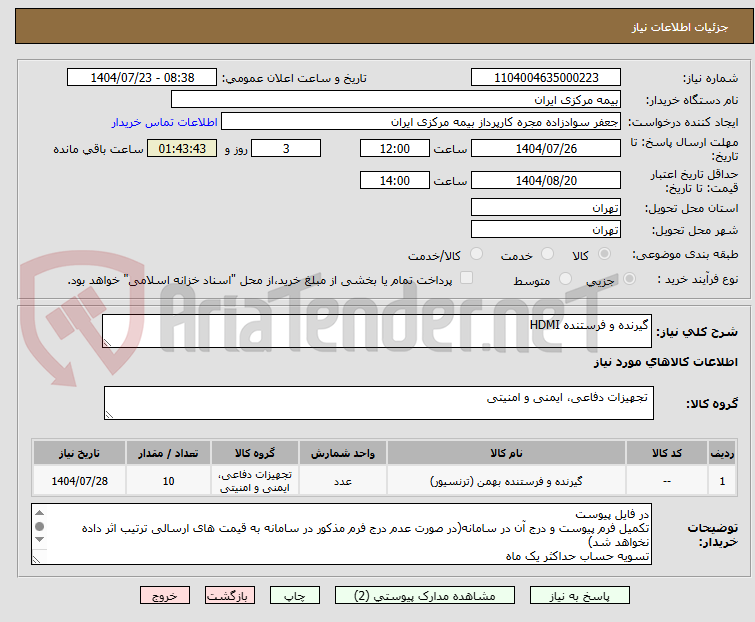Click the خروج exit button
755x622 pixels.
click(x=165, y=596)
